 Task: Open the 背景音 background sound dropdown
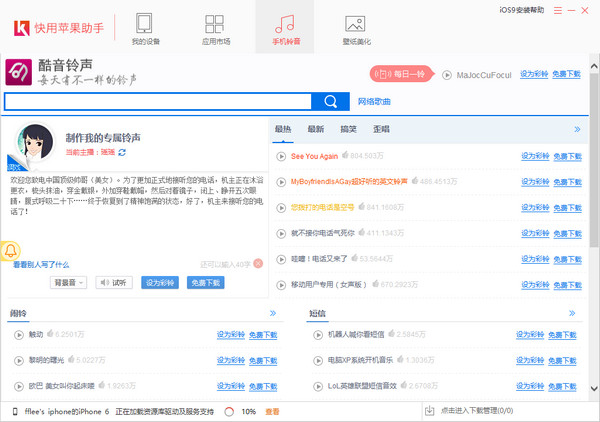coord(69,282)
